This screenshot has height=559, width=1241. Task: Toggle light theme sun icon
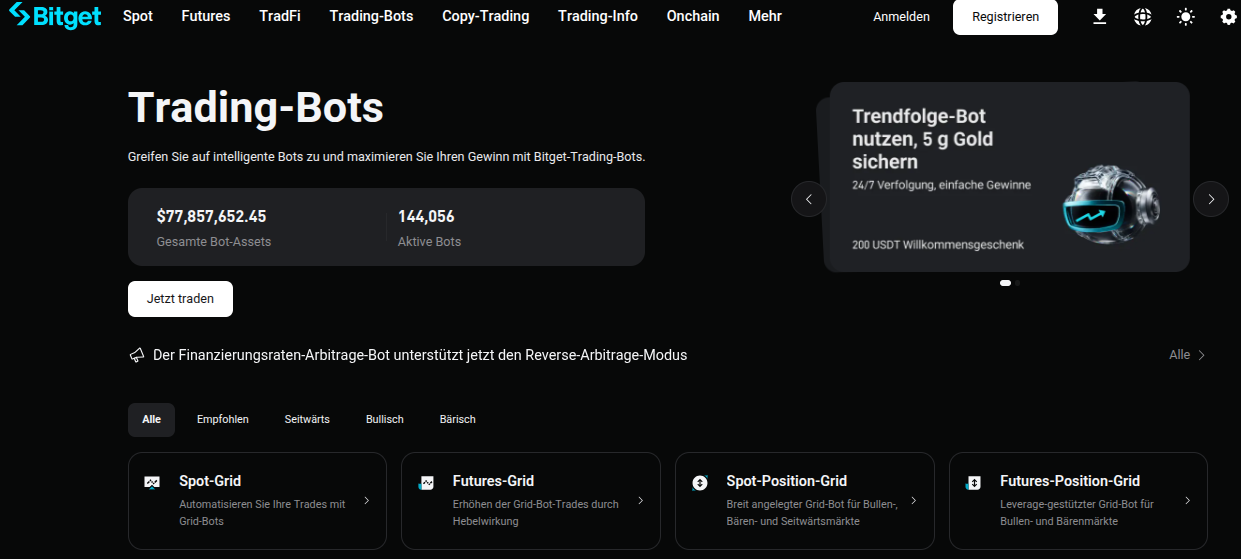click(x=1186, y=17)
